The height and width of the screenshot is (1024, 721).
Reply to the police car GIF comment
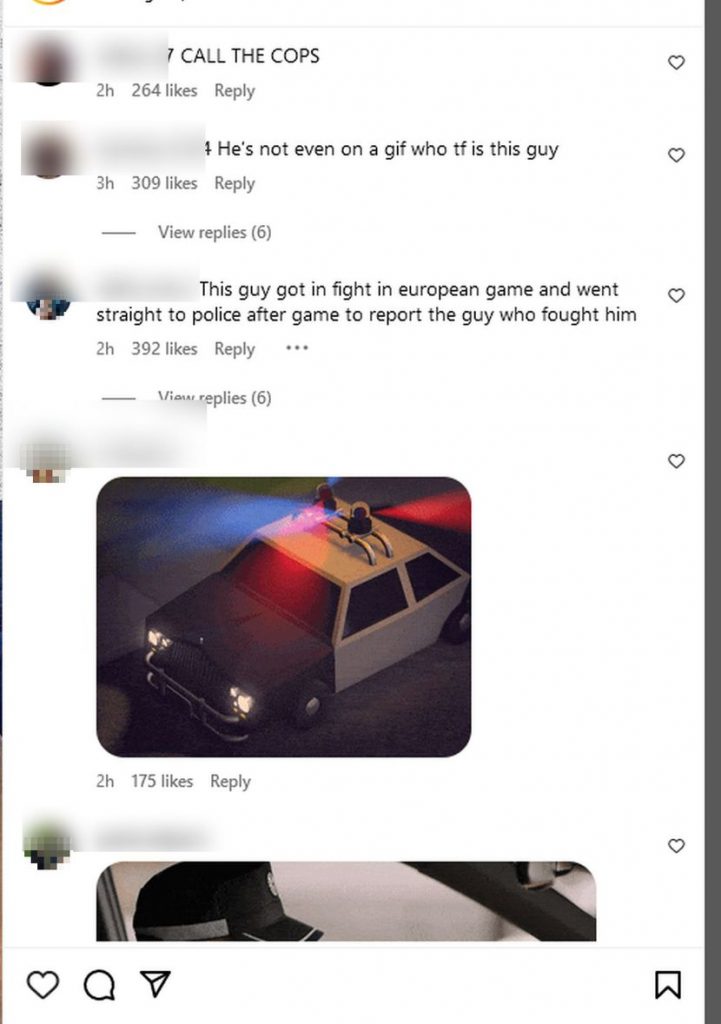click(230, 782)
